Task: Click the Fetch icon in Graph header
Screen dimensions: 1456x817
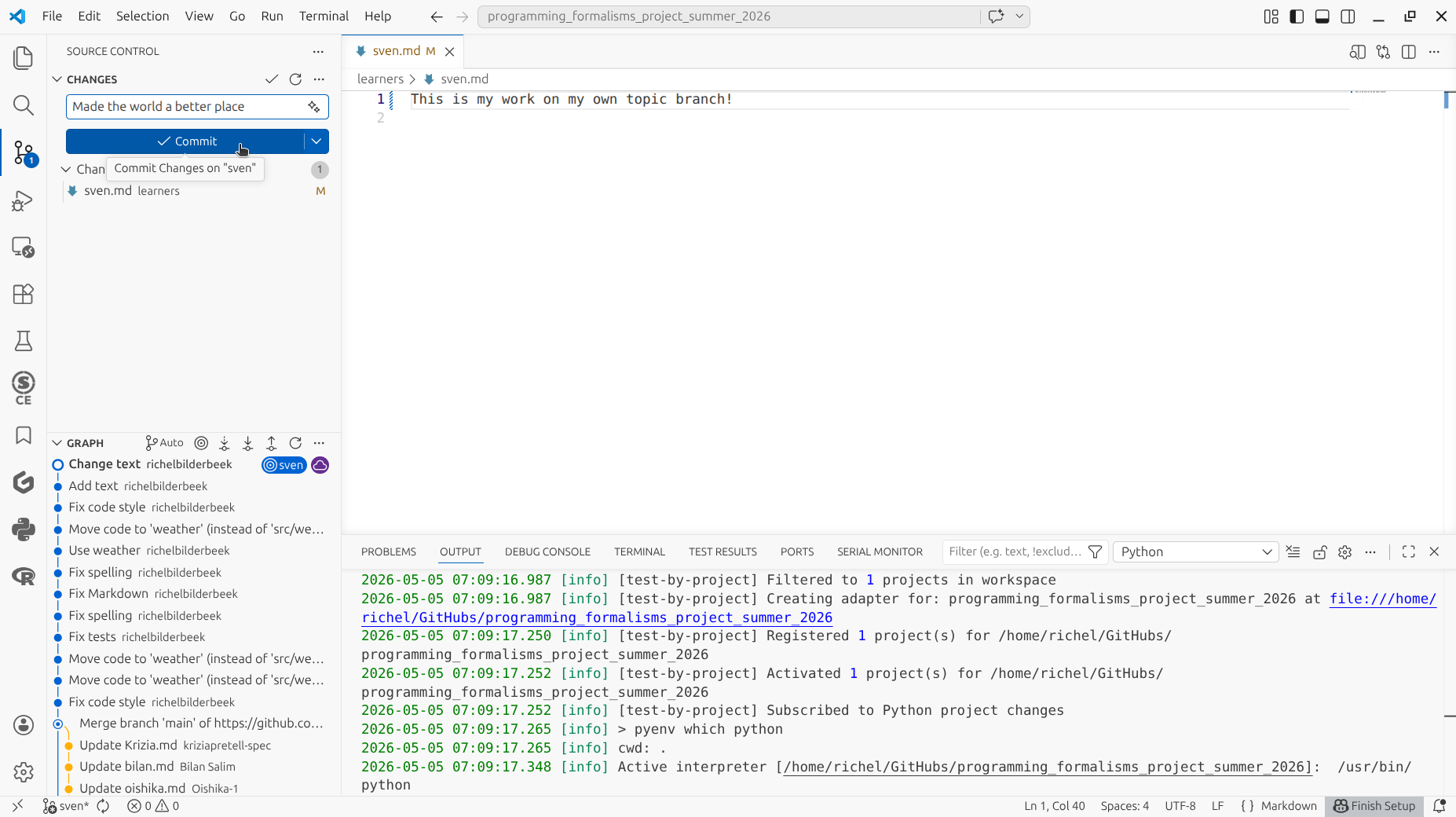Action: tap(225, 443)
